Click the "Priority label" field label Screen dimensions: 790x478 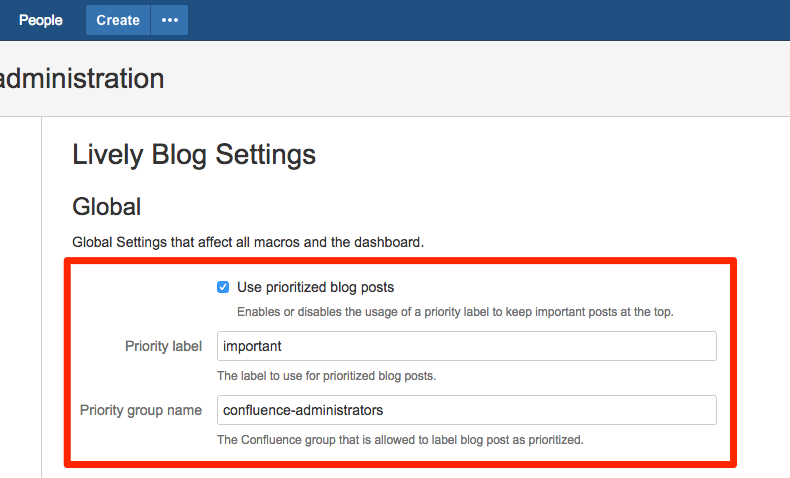point(163,346)
